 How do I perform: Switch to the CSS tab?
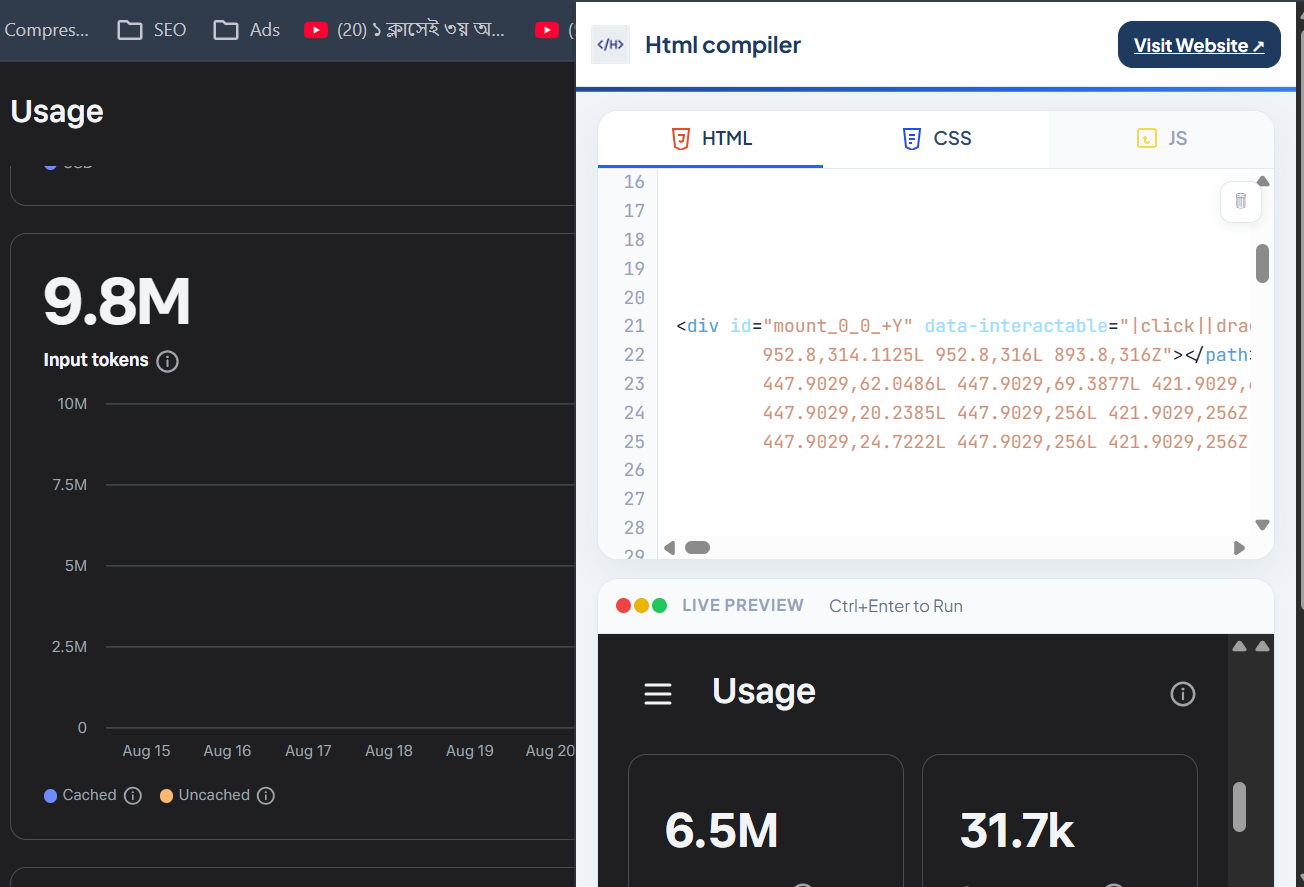click(936, 139)
